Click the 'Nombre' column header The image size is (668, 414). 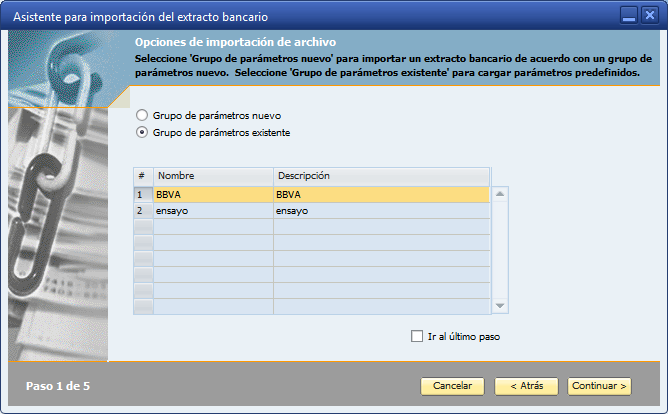tap(213, 176)
